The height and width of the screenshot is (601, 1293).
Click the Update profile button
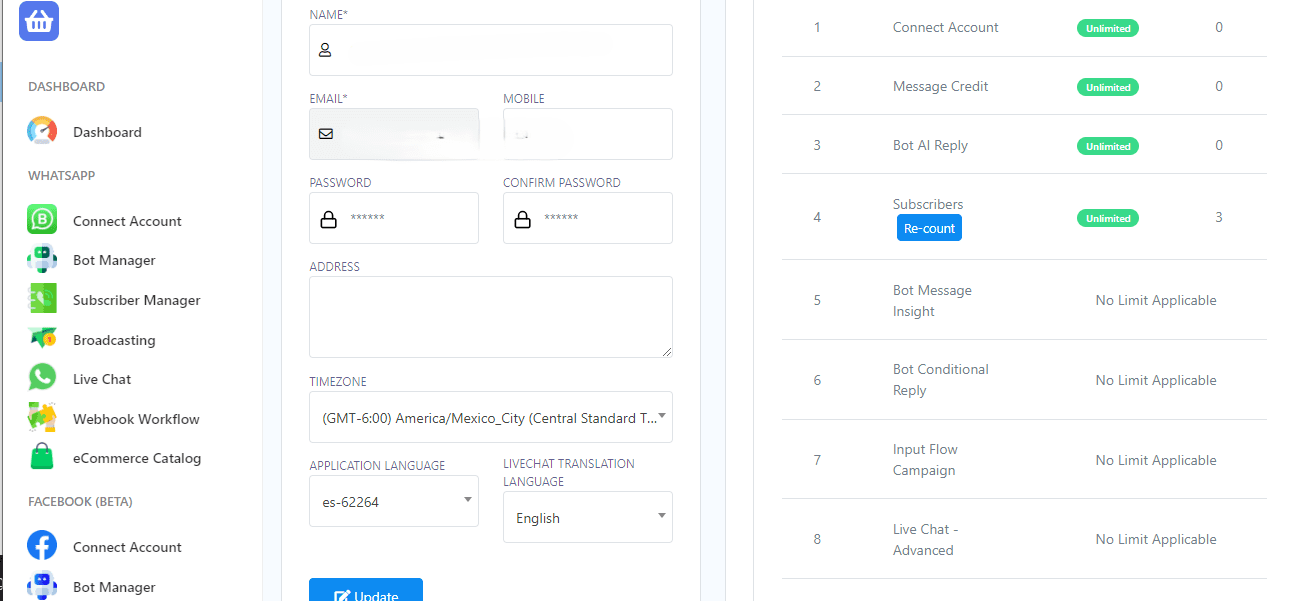click(x=365, y=591)
